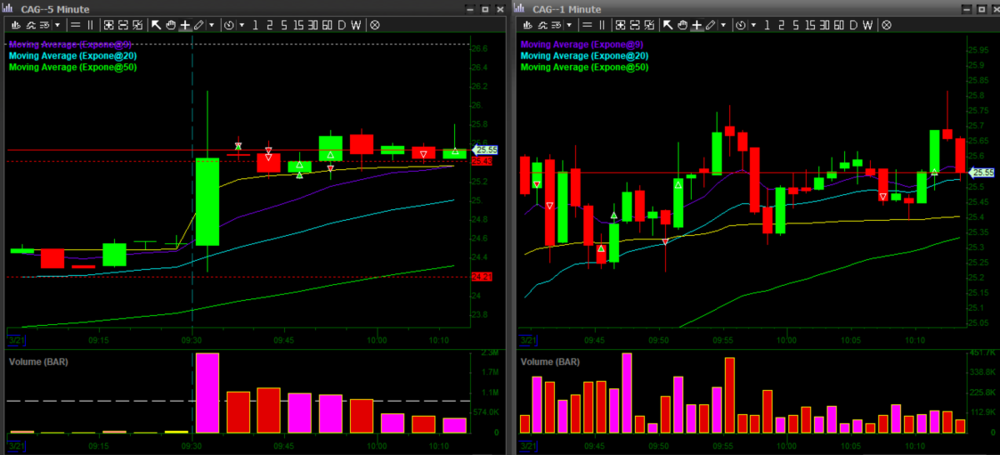Viewport: 1000px width, 455px height.
Task: Select the crosshair tool in 1 Minute chart
Action: click(x=697, y=24)
